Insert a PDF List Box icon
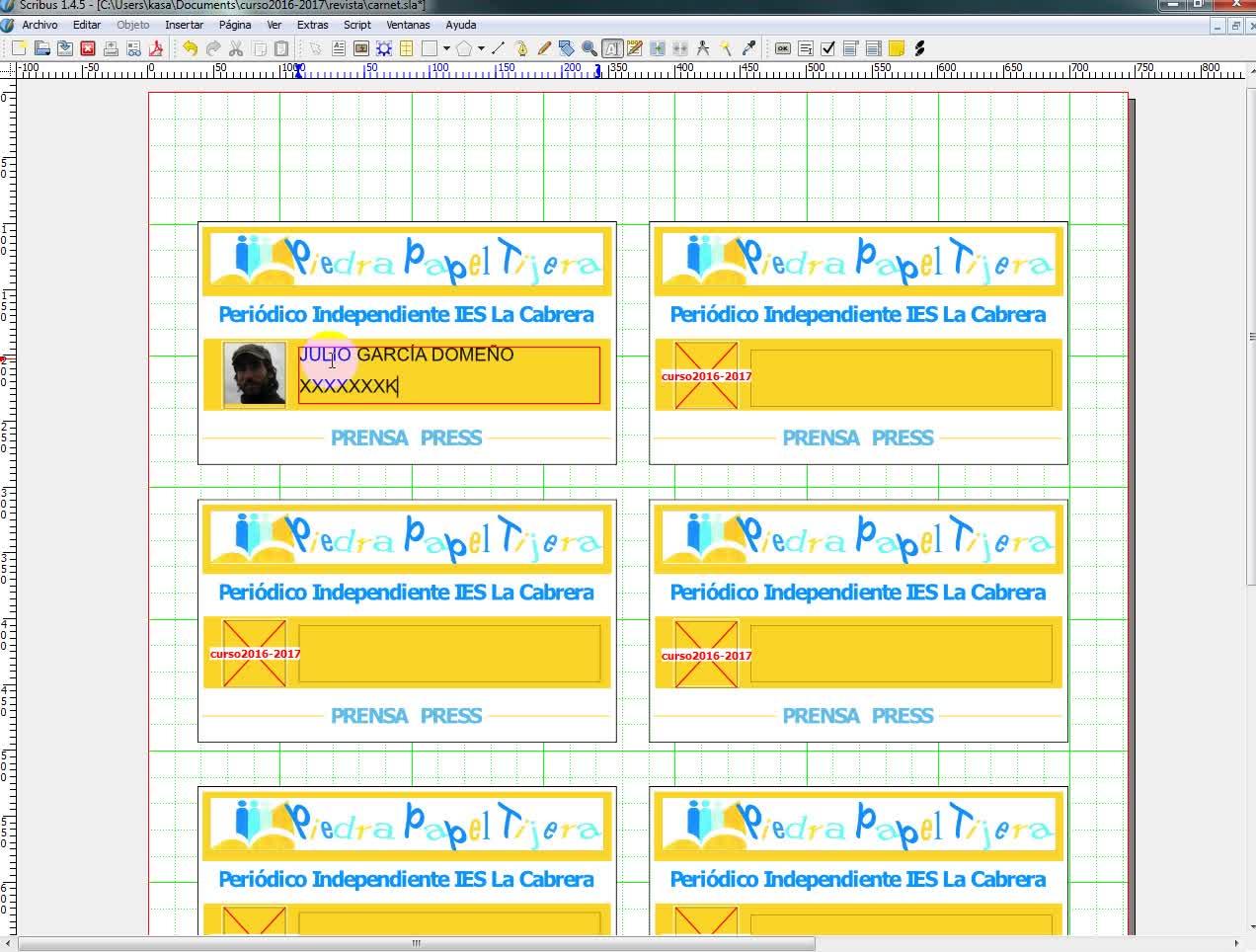This screenshot has height=952, width=1256. [x=873, y=48]
